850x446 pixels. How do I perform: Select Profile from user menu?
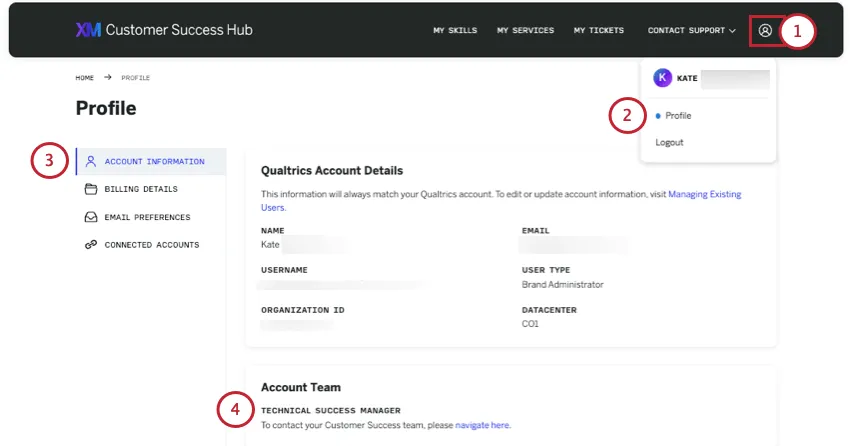click(678, 116)
